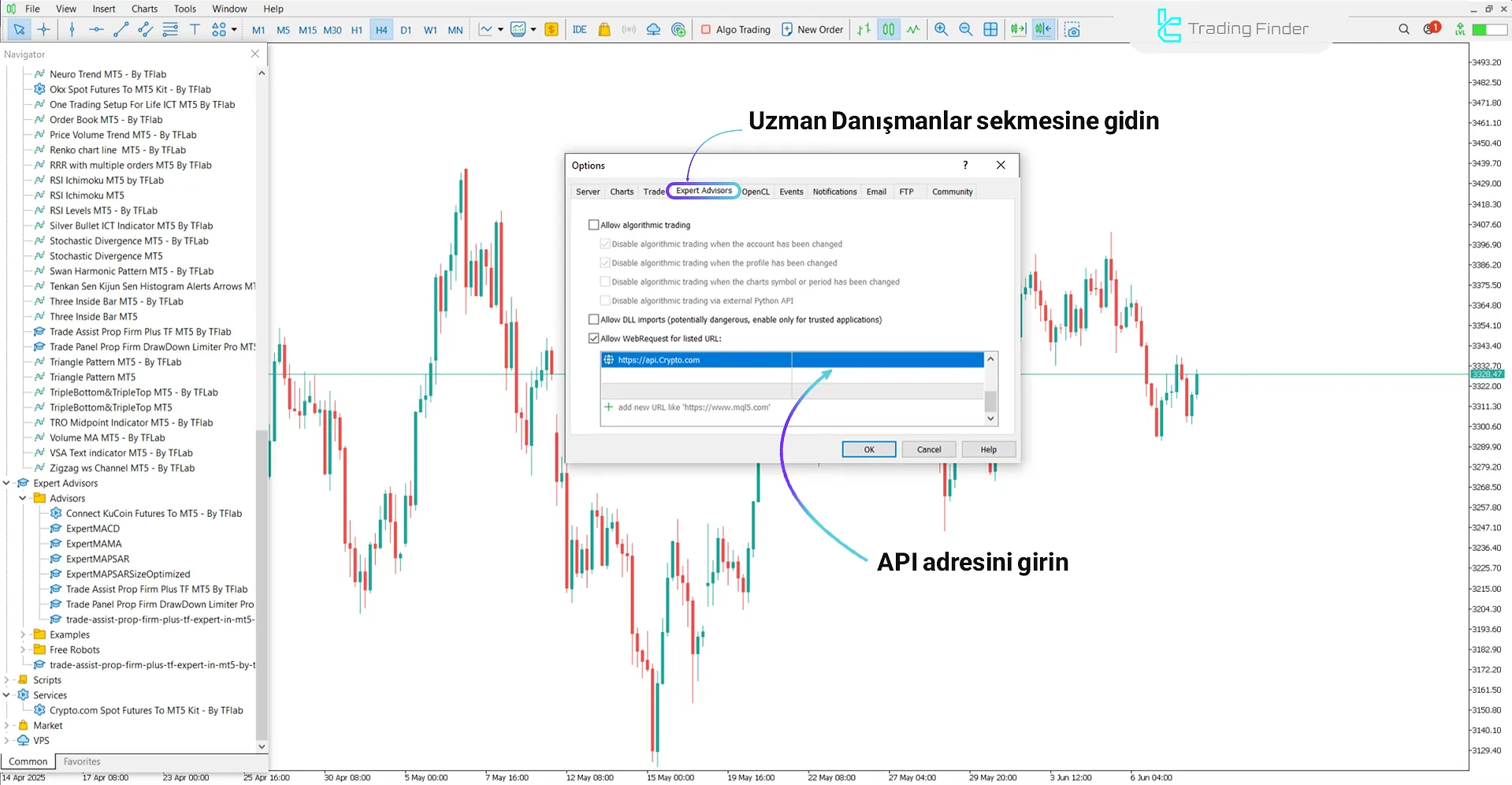Toggle chart shift from right border

(x=1043, y=29)
